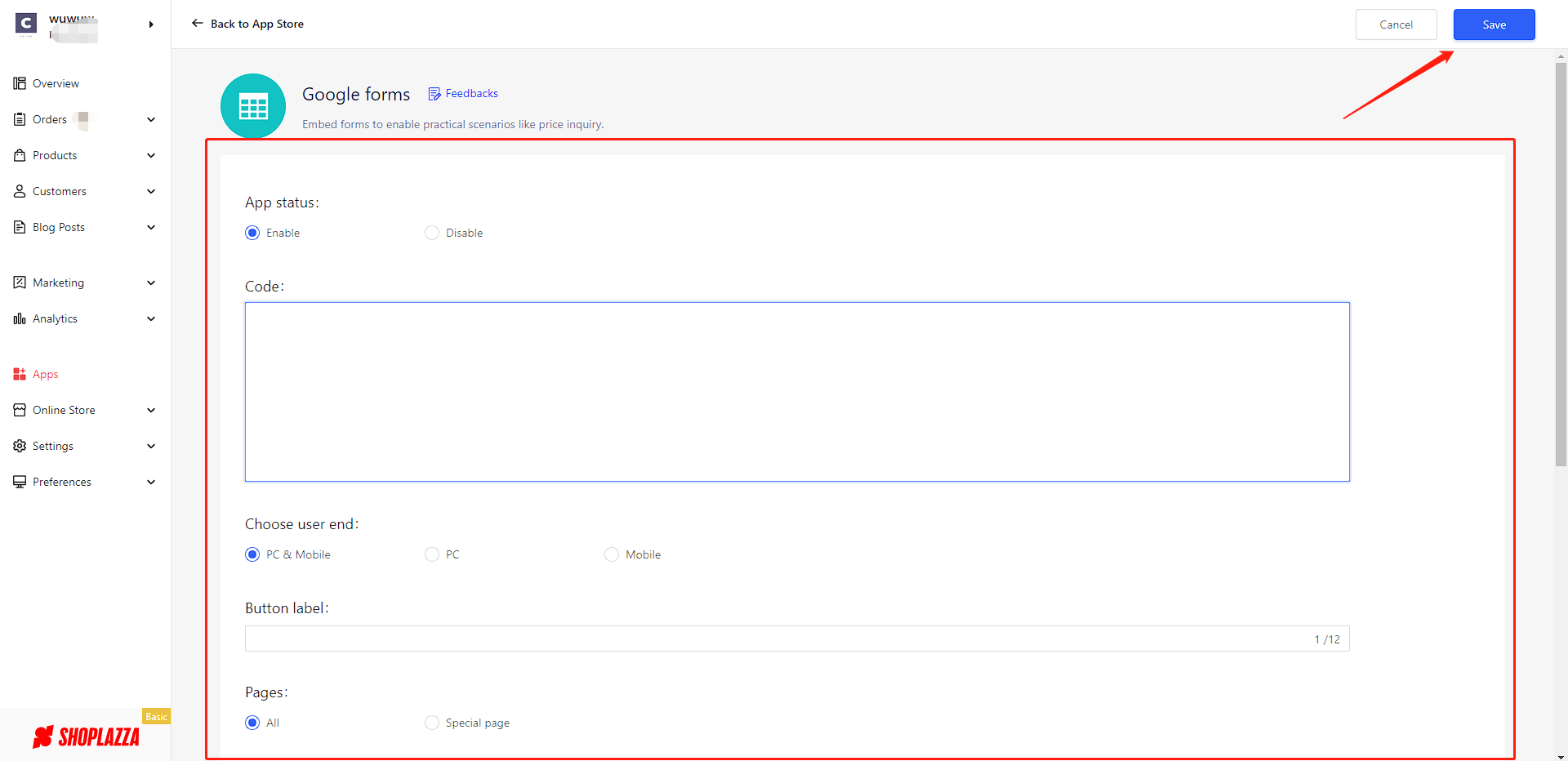Choose PC only user end

432,554
